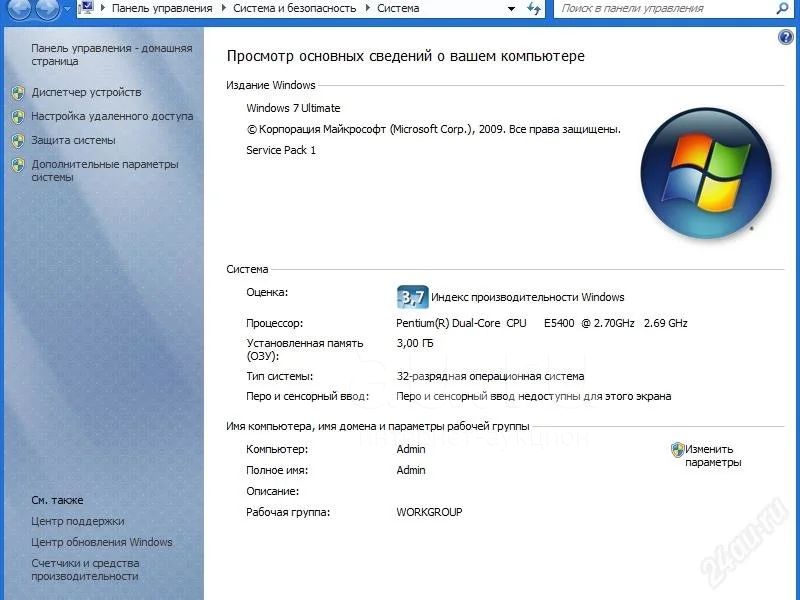Open recent pages dropdown beside navigation arrows
Image resolution: width=800 pixels, height=600 pixels.
click(x=67, y=9)
